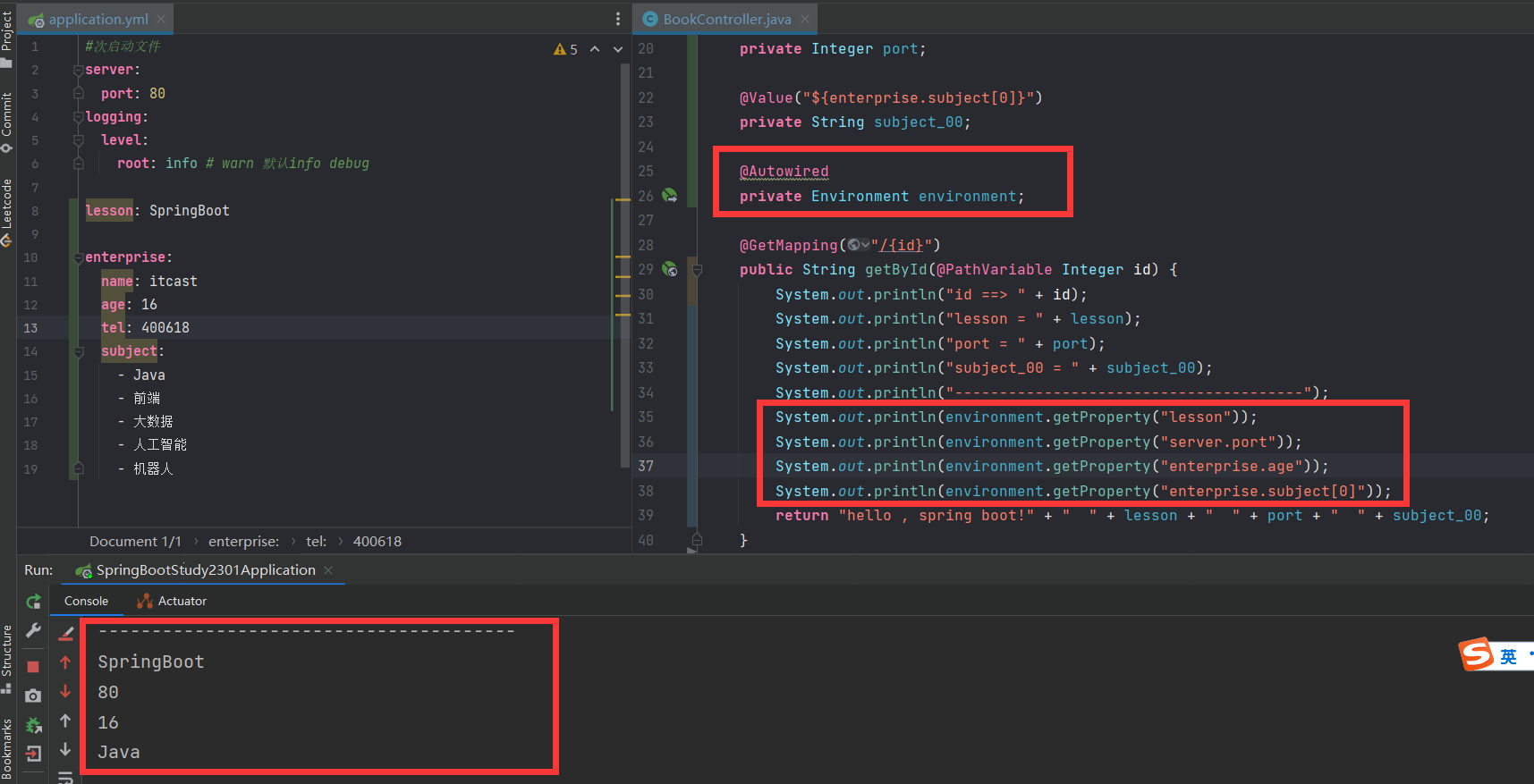Open run configuration wrench settings
Image resolution: width=1534 pixels, height=784 pixels.
(33, 631)
